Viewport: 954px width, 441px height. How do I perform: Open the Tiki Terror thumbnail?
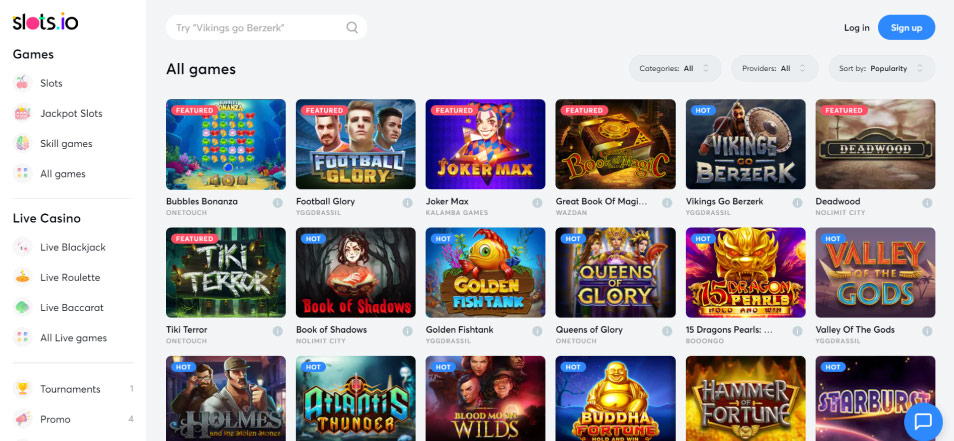(226, 273)
